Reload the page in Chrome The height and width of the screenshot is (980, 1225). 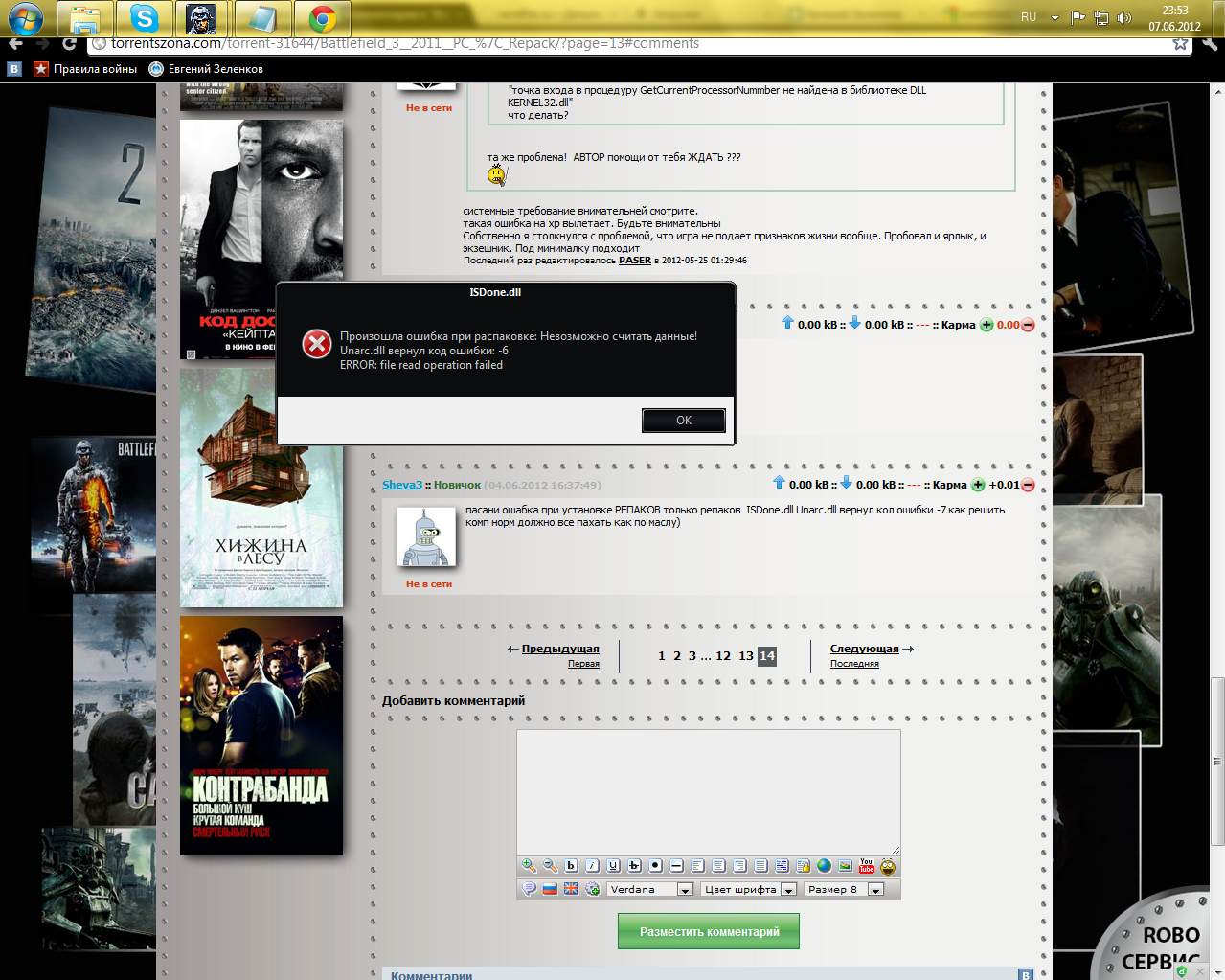click(x=69, y=44)
